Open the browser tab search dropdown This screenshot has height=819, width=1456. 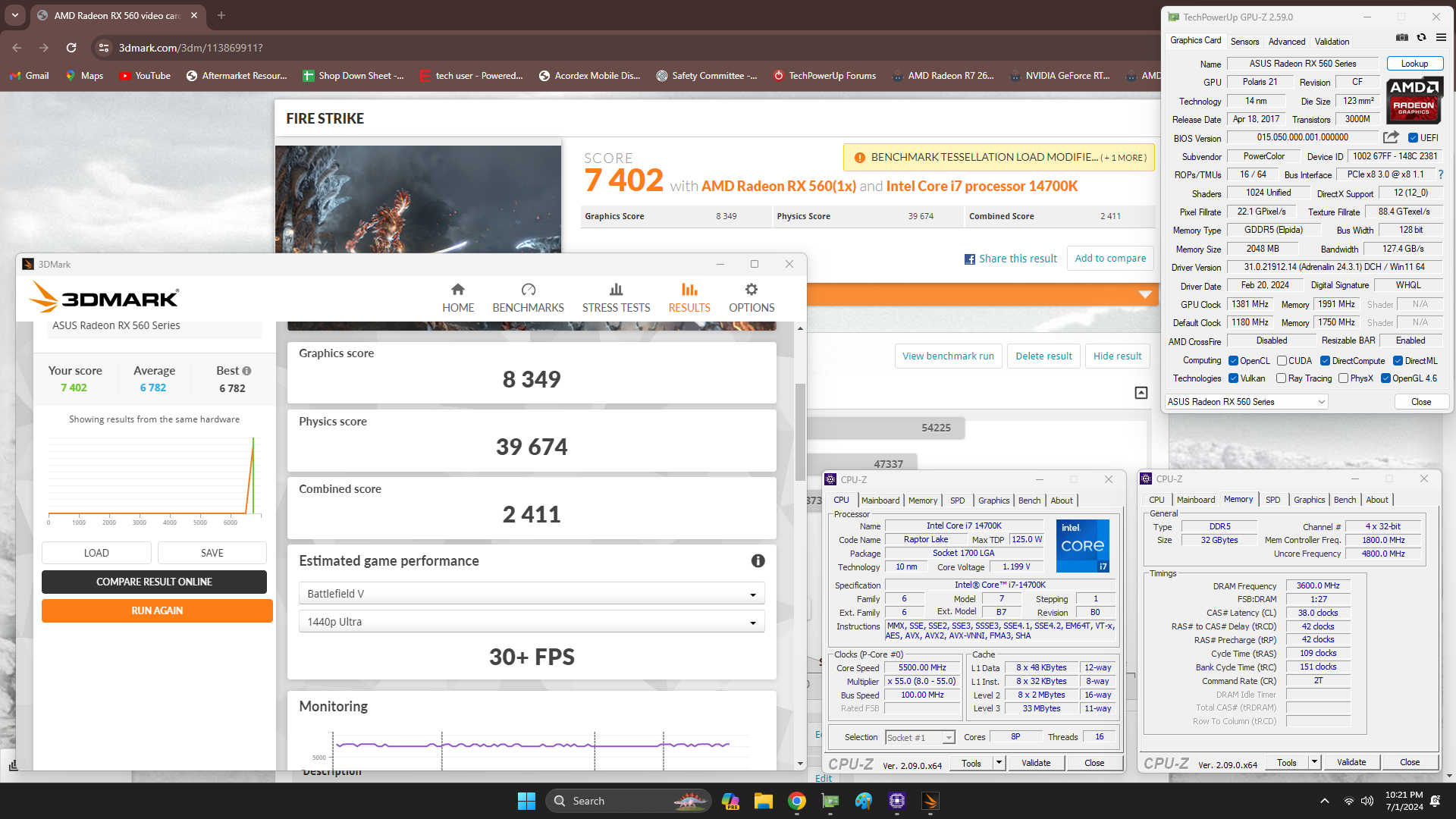tap(14, 15)
